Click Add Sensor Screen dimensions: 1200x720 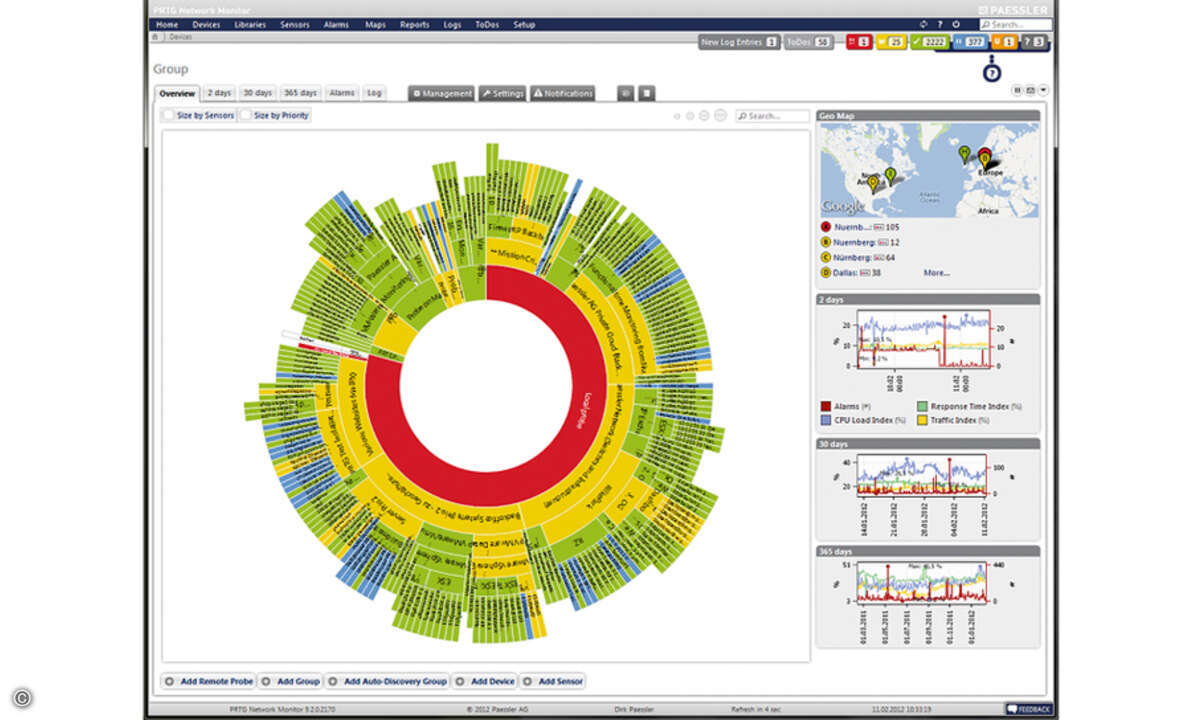pyautogui.click(x=553, y=681)
